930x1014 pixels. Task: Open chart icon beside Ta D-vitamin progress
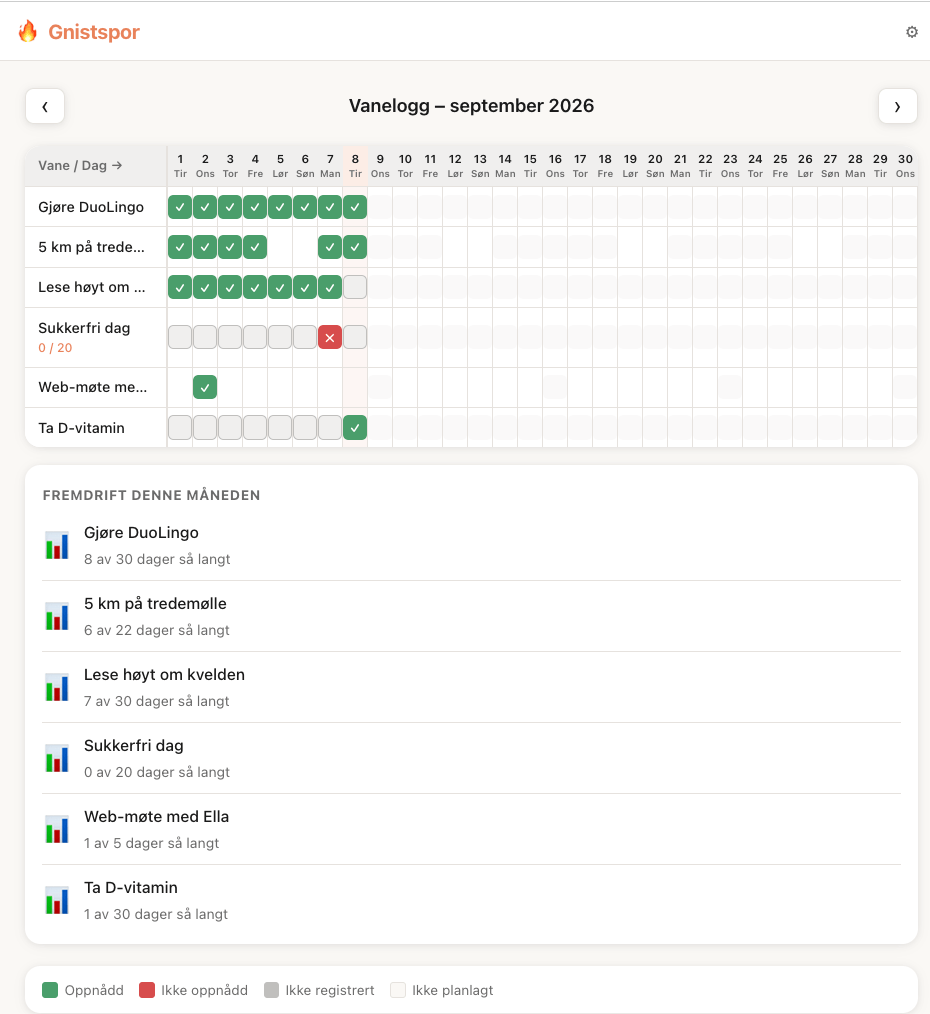point(57,901)
